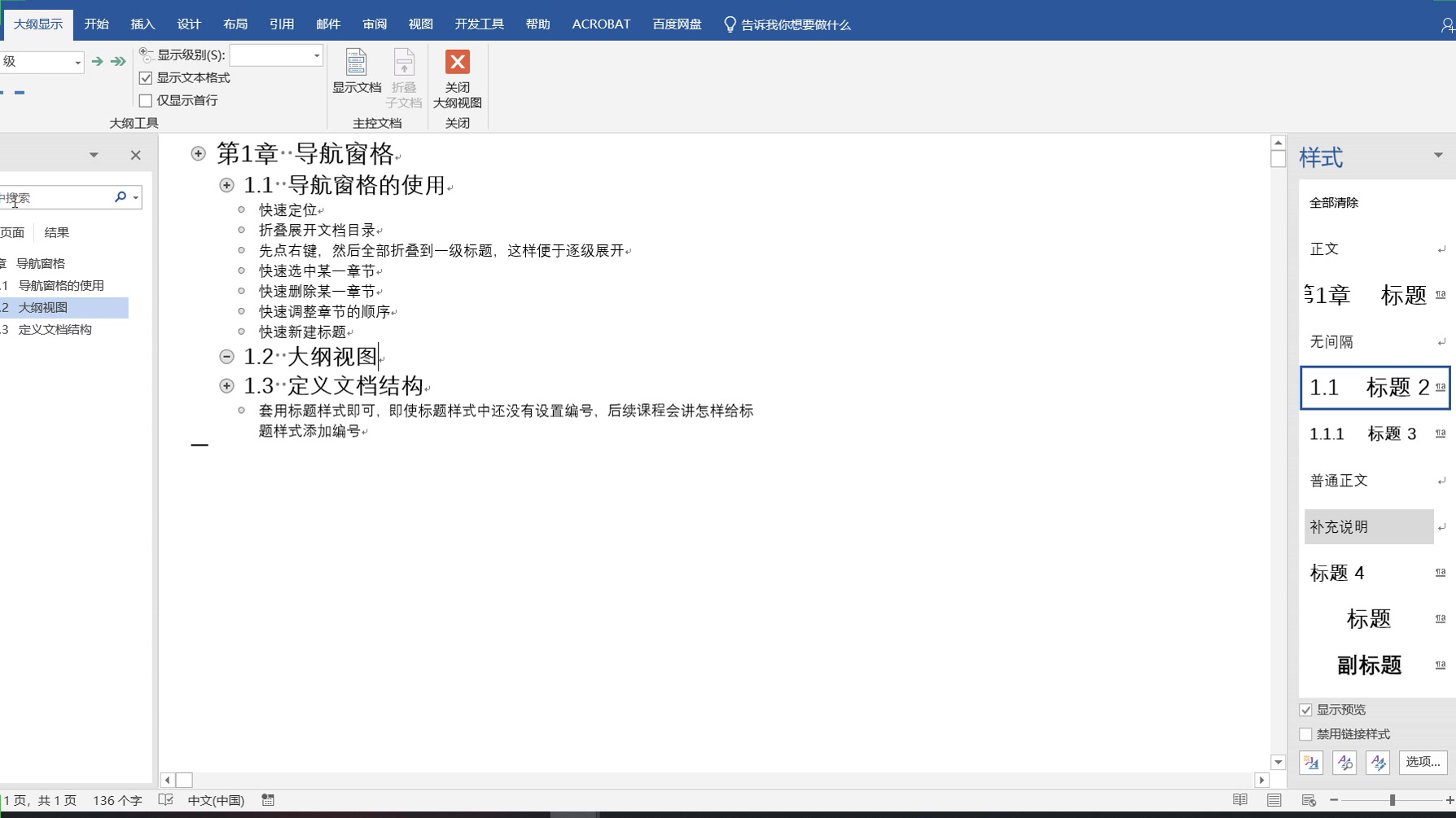
Task: Open the navigation pane options dropdown arrow
Action: point(94,155)
